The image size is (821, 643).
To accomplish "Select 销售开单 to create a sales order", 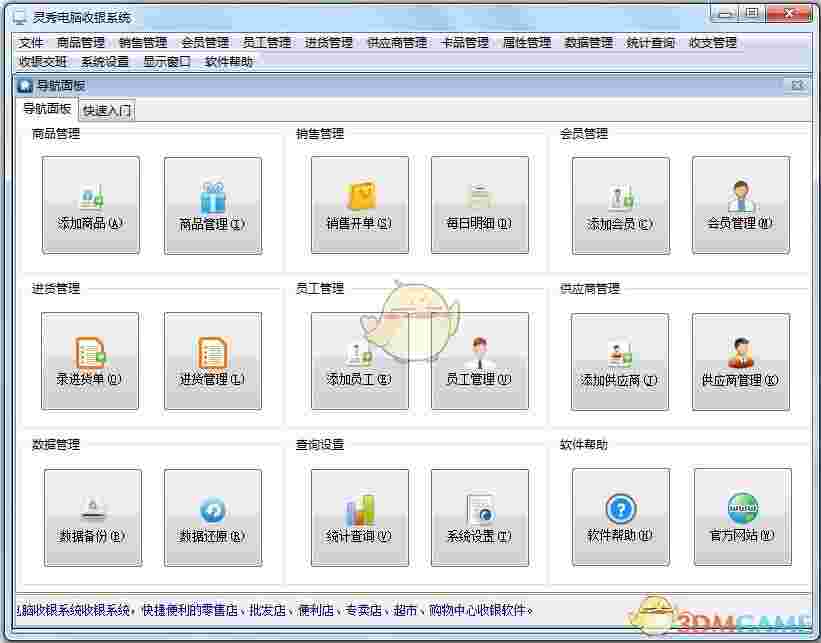I will tap(358, 205).
